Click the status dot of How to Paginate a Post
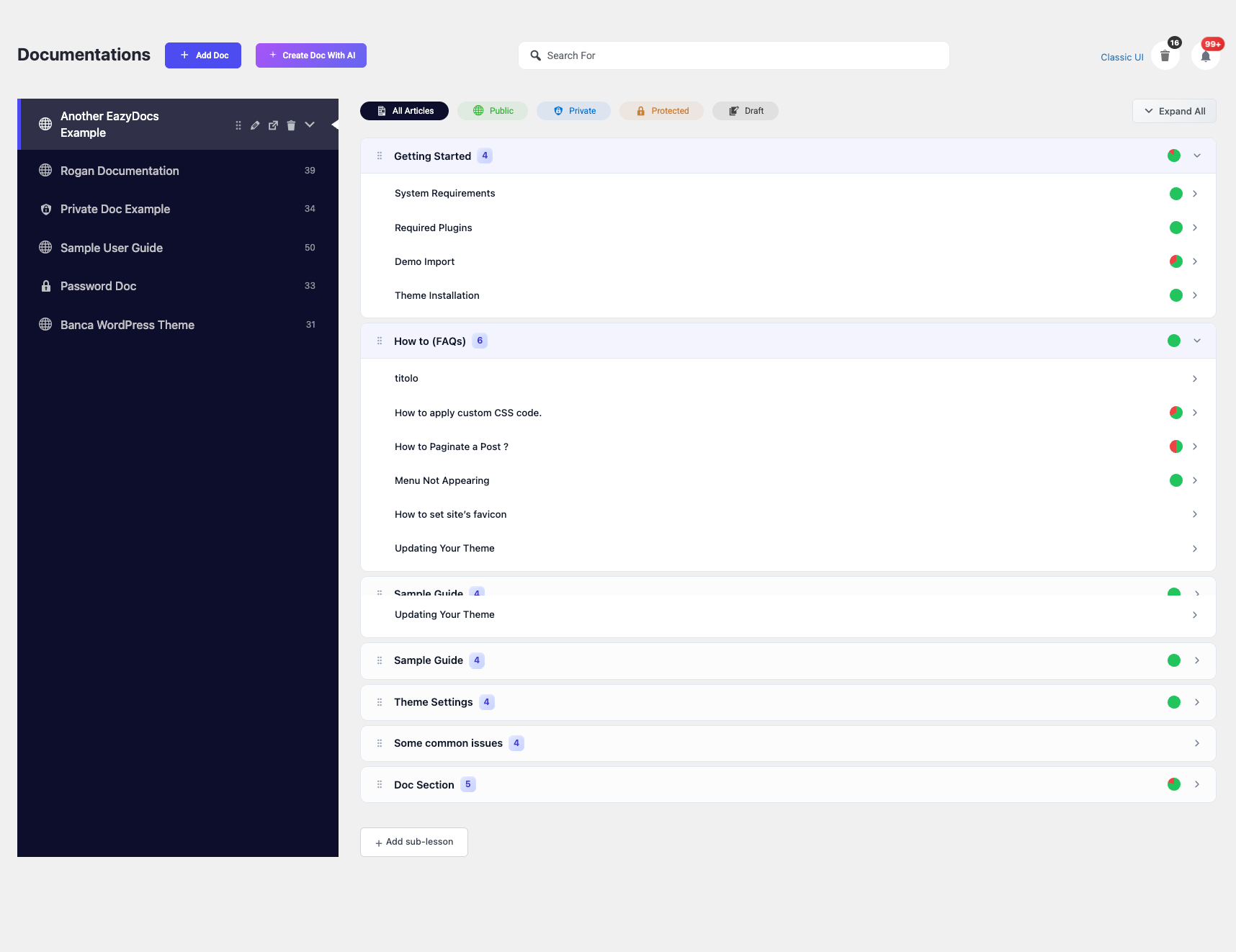The height and width of the screenshot is (952, 1236). [x=1176, y=446]
